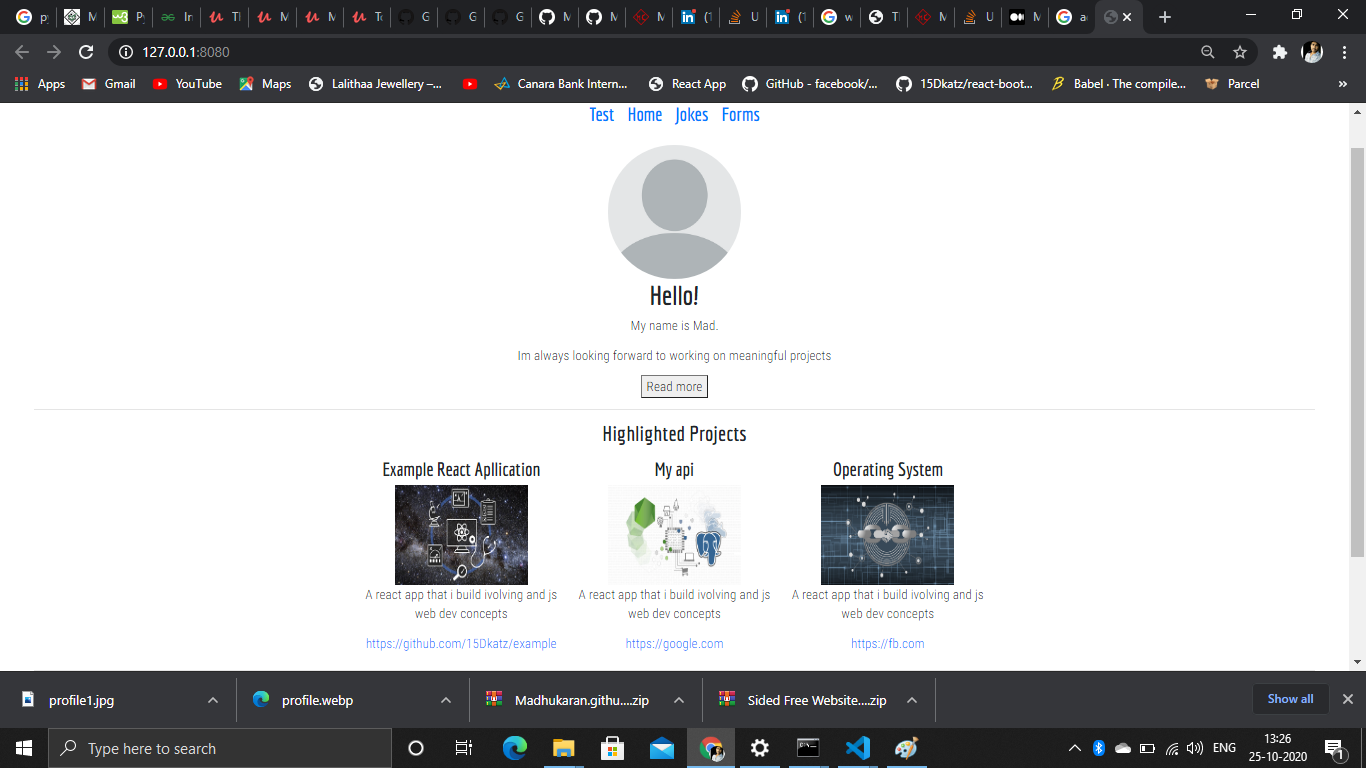The width and height of the screenshot is (1366, 768).
Task: Open Cortana circle icon on taskbar
Action: (416, 748)
